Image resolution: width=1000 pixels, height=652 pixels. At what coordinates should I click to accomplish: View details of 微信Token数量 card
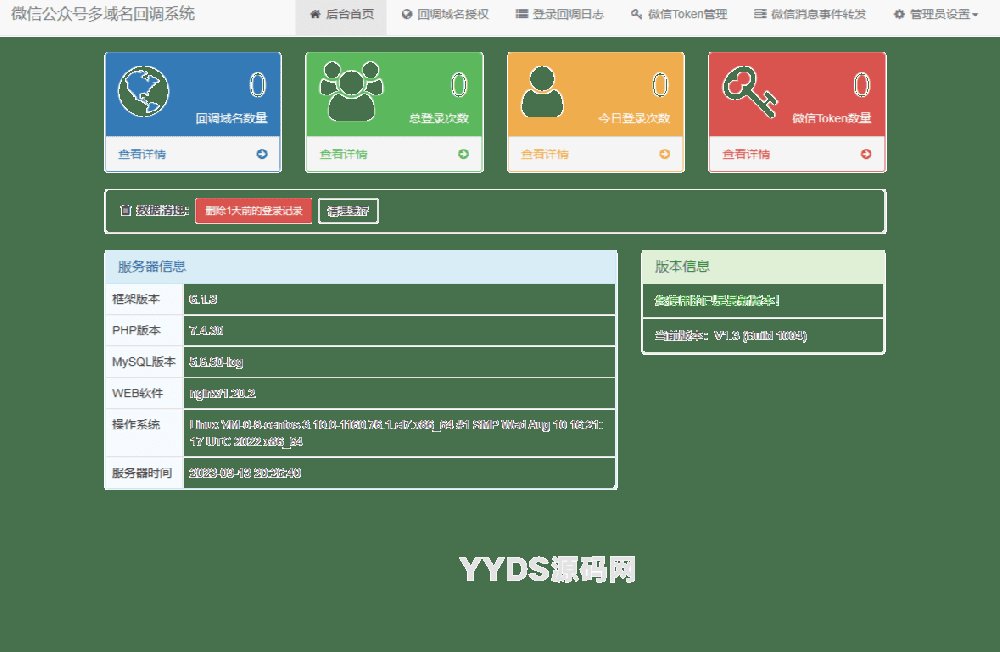[x=746, y=154]
